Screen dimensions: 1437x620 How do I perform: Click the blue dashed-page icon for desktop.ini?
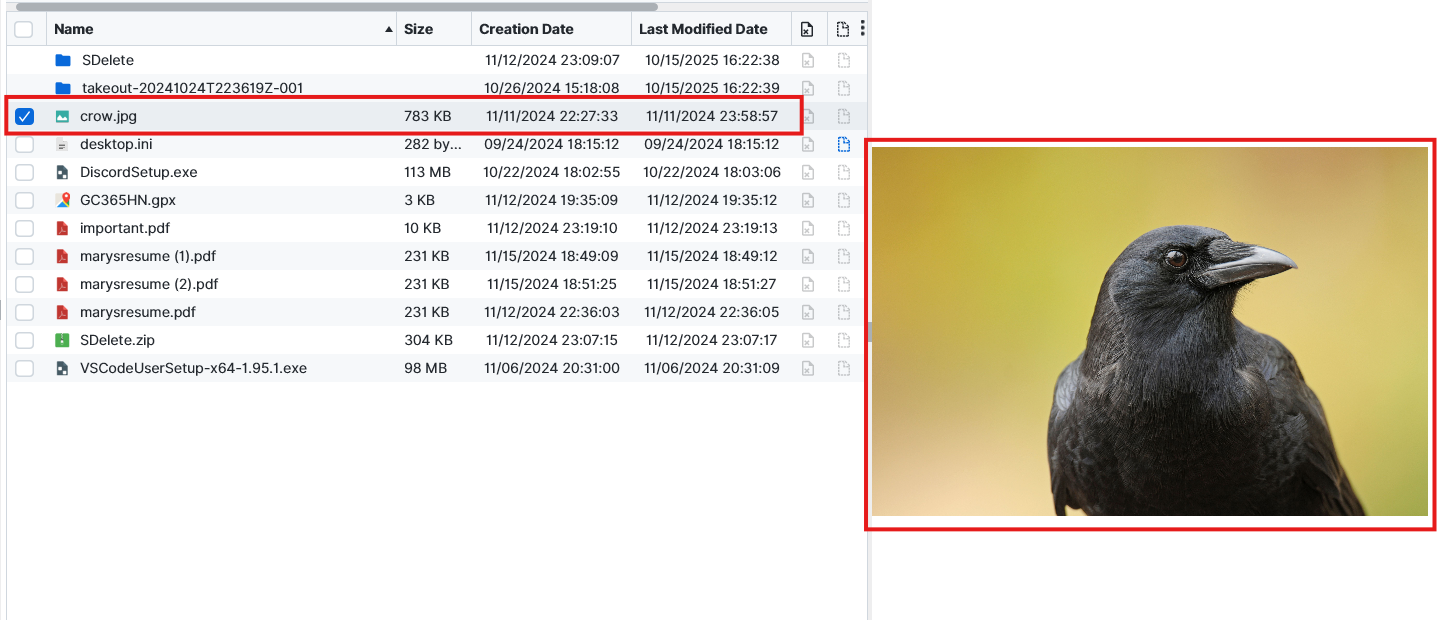coord(843,144)
